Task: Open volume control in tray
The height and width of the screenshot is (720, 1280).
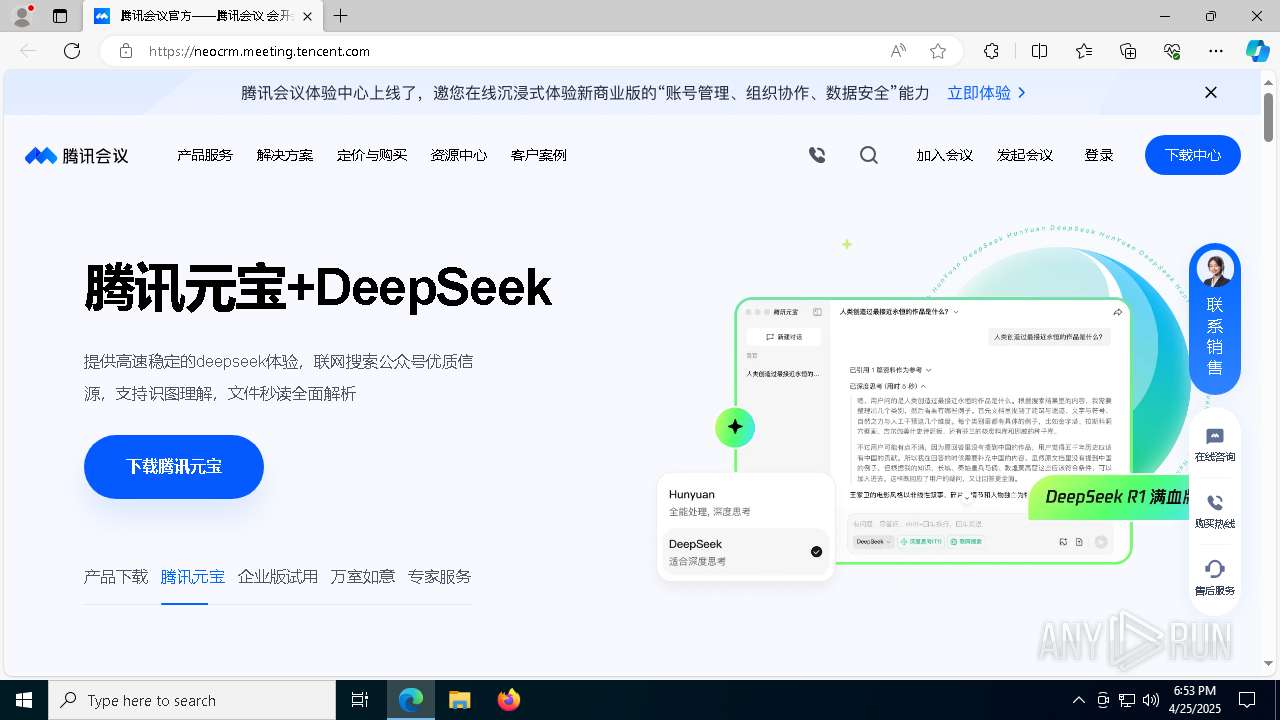Action: point(1150,700)
